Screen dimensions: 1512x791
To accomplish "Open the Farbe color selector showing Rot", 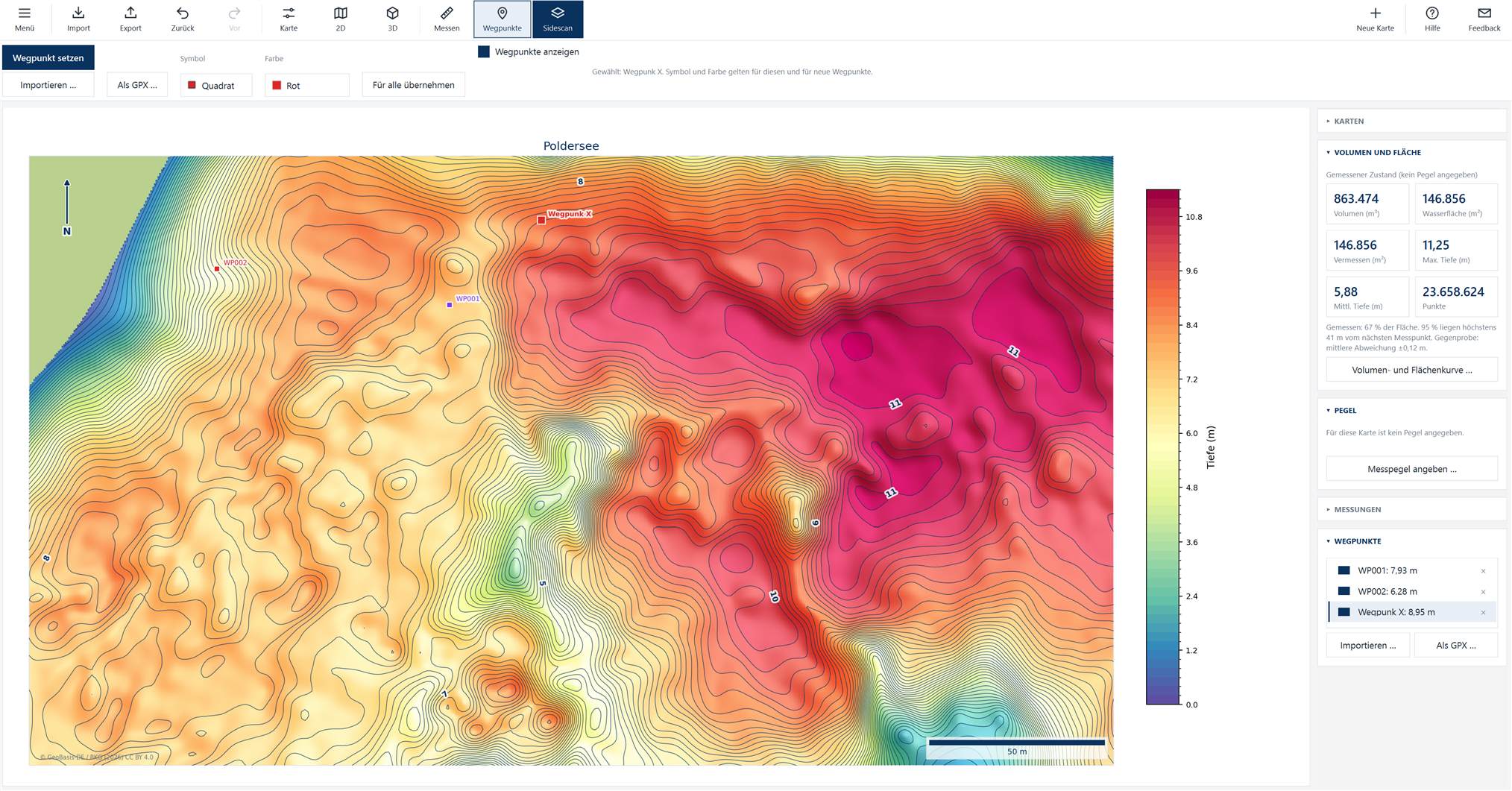I will (x=307, y=85).
